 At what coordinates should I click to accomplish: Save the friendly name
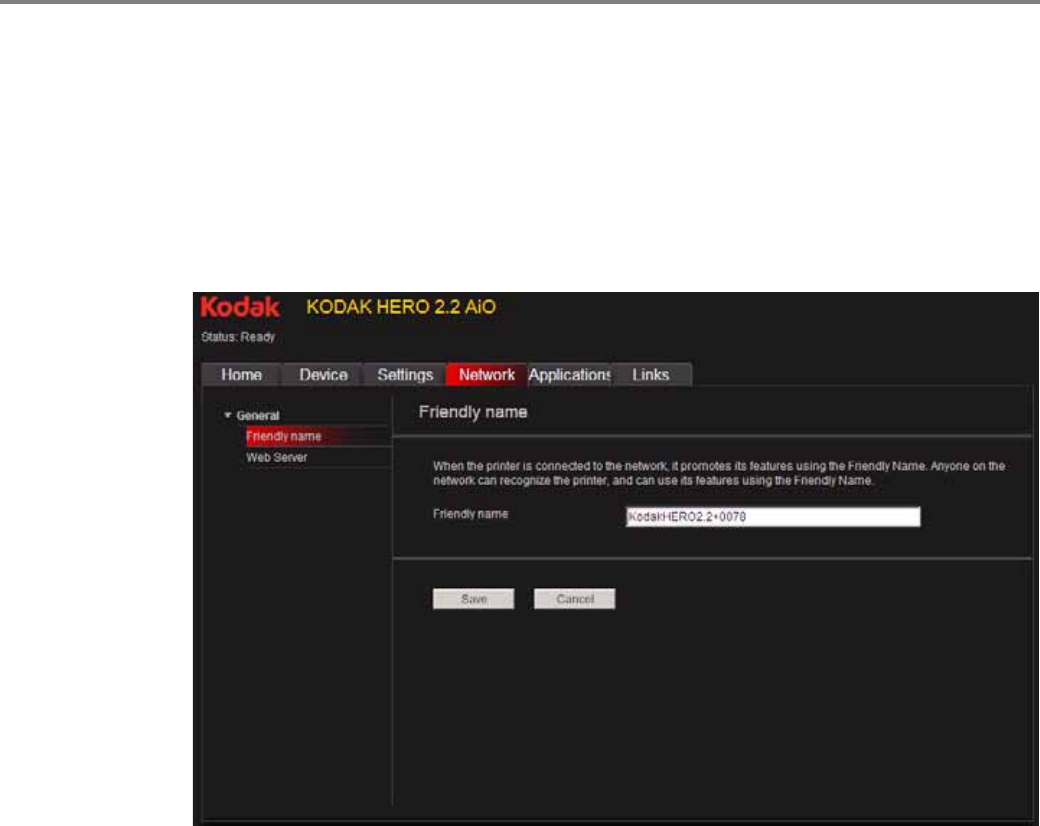point(474,598)
